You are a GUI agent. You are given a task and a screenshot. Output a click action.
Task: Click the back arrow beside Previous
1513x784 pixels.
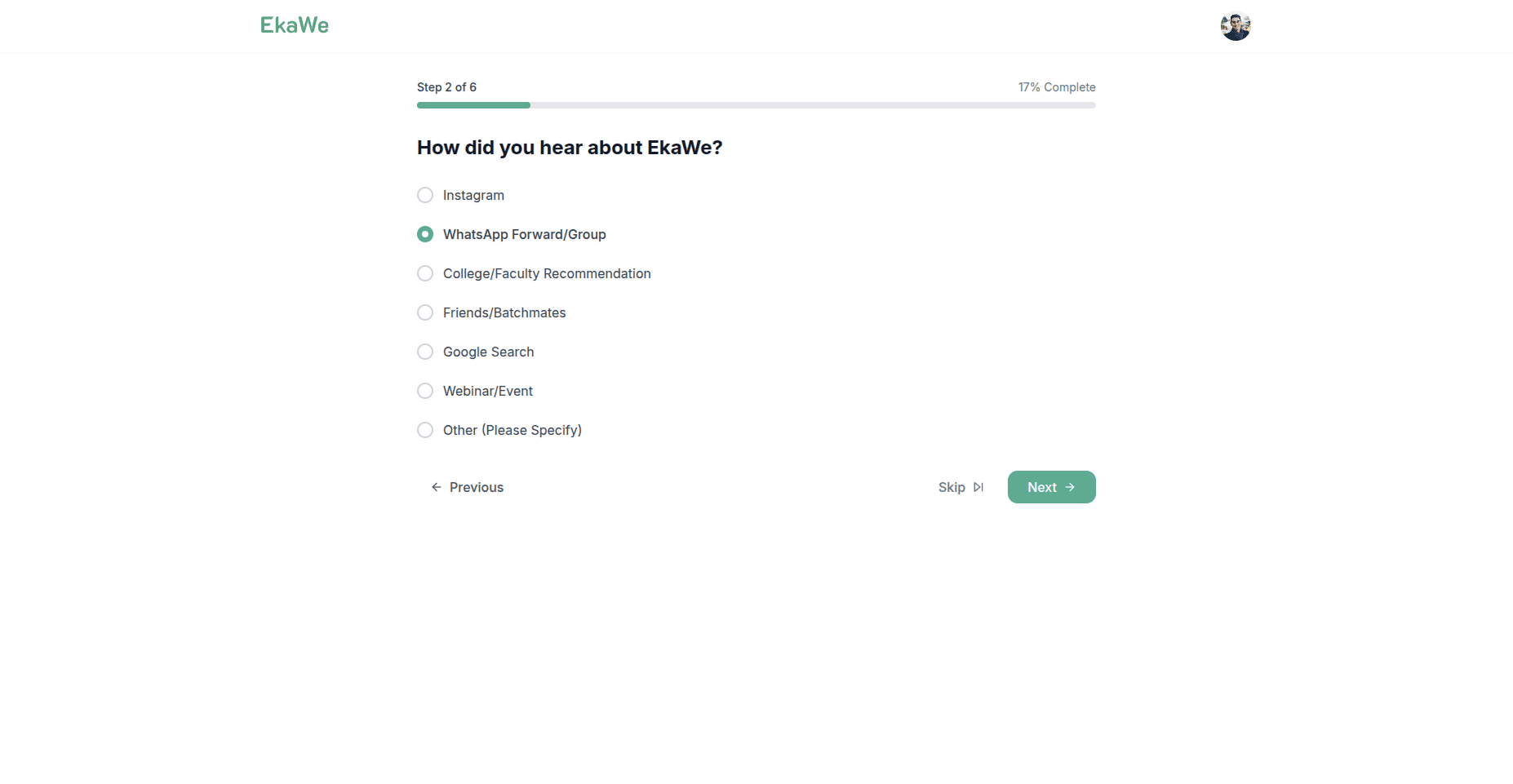436,487
